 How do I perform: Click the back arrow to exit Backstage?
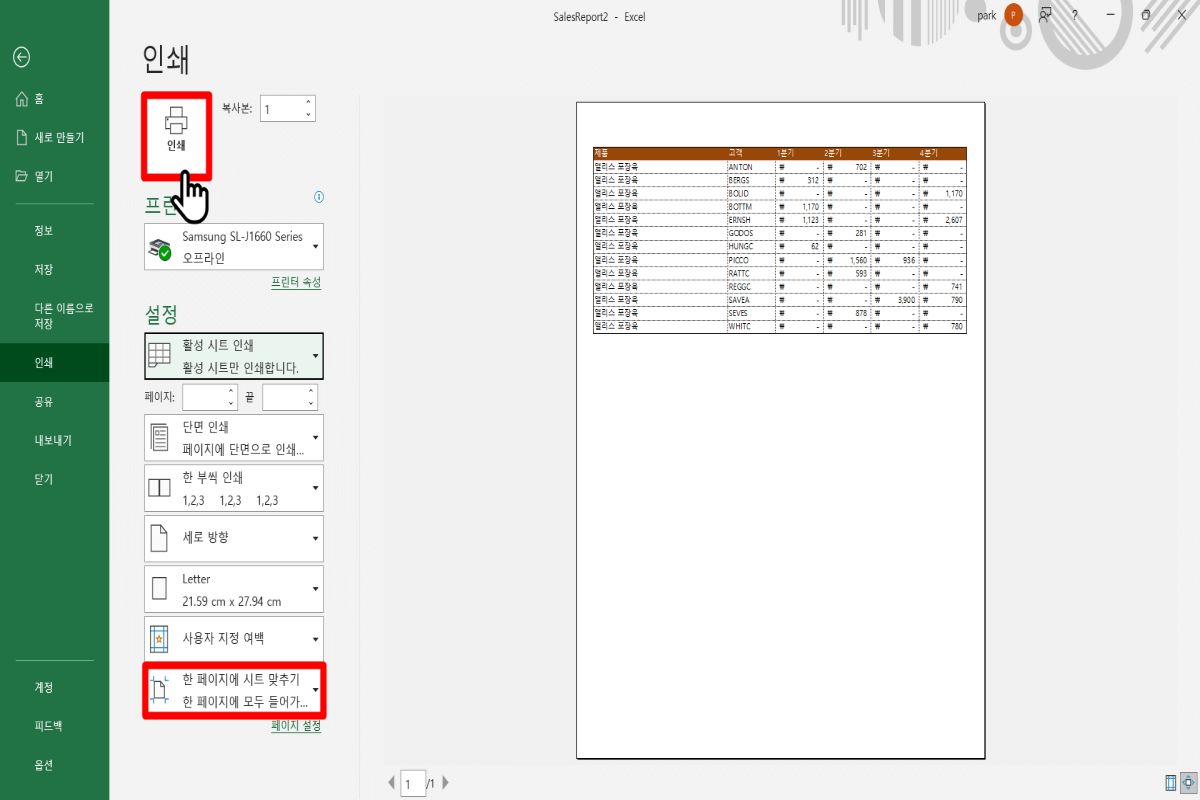(x=21, y=57)
